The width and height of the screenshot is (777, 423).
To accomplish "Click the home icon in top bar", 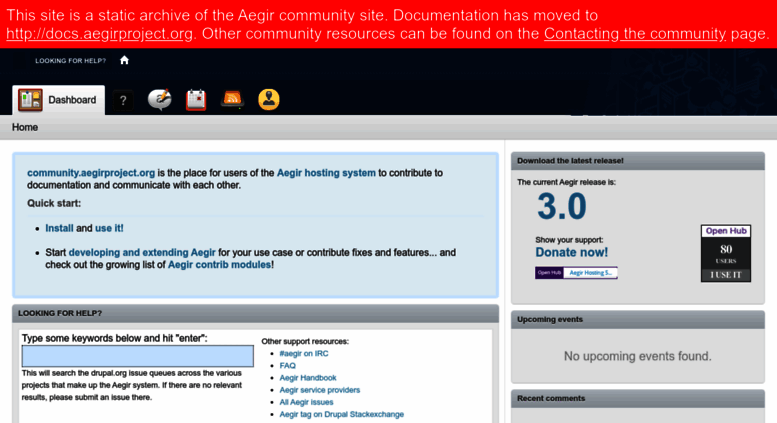I will click(x=124, y=60).
